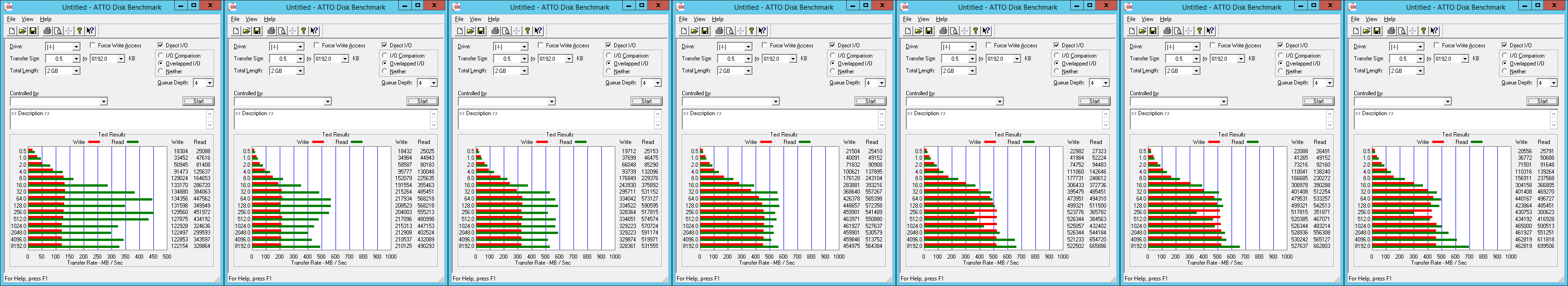
Task: Open the File menu in the fourth ATTO window
Action: pyautogui.click(x=683, y=19)
